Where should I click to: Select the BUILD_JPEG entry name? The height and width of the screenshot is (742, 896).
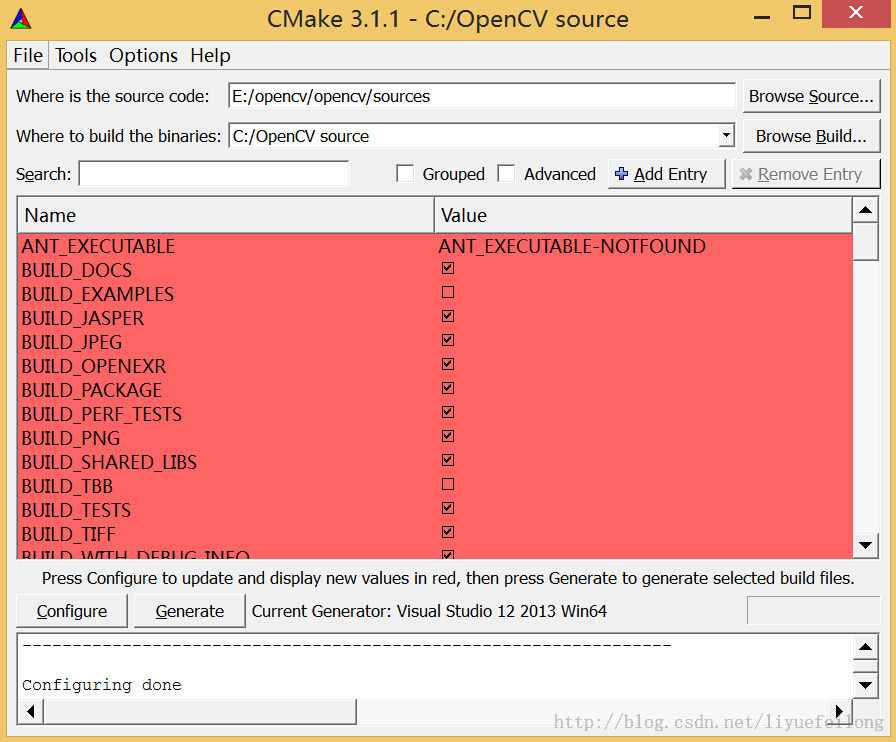[x=72, y=342]
